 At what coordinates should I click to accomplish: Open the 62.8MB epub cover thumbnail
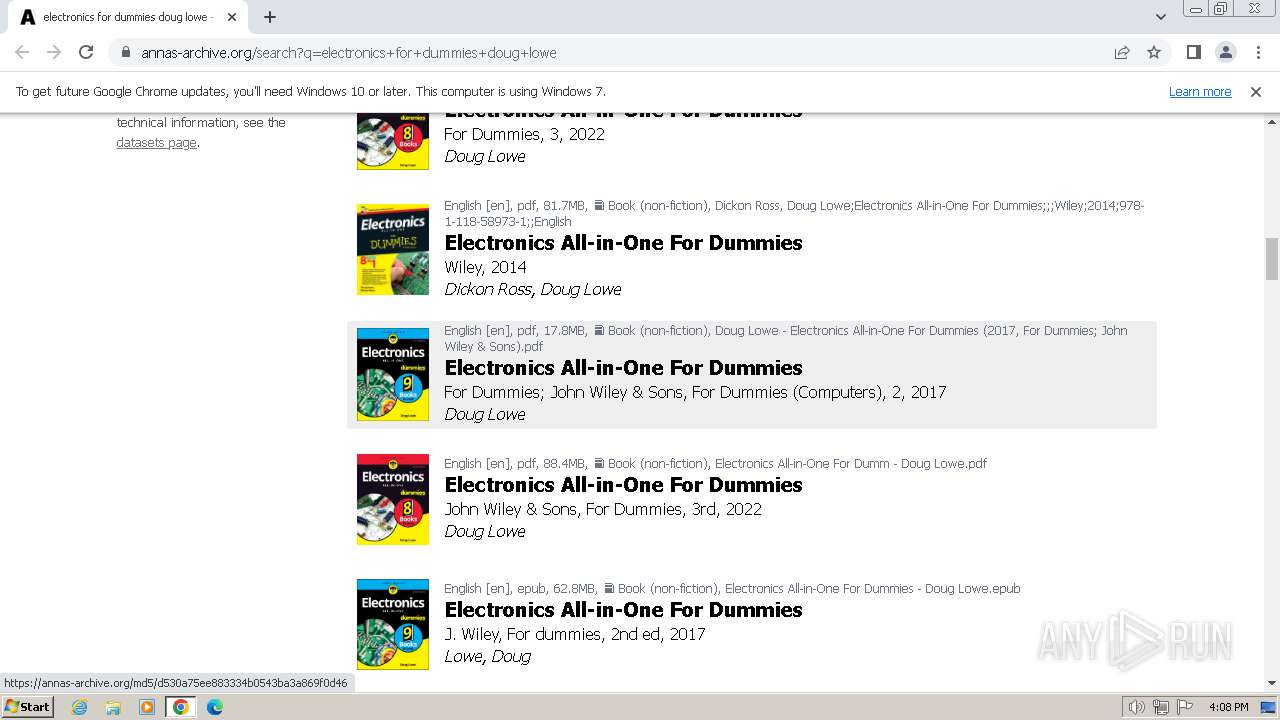click(393, 624)
